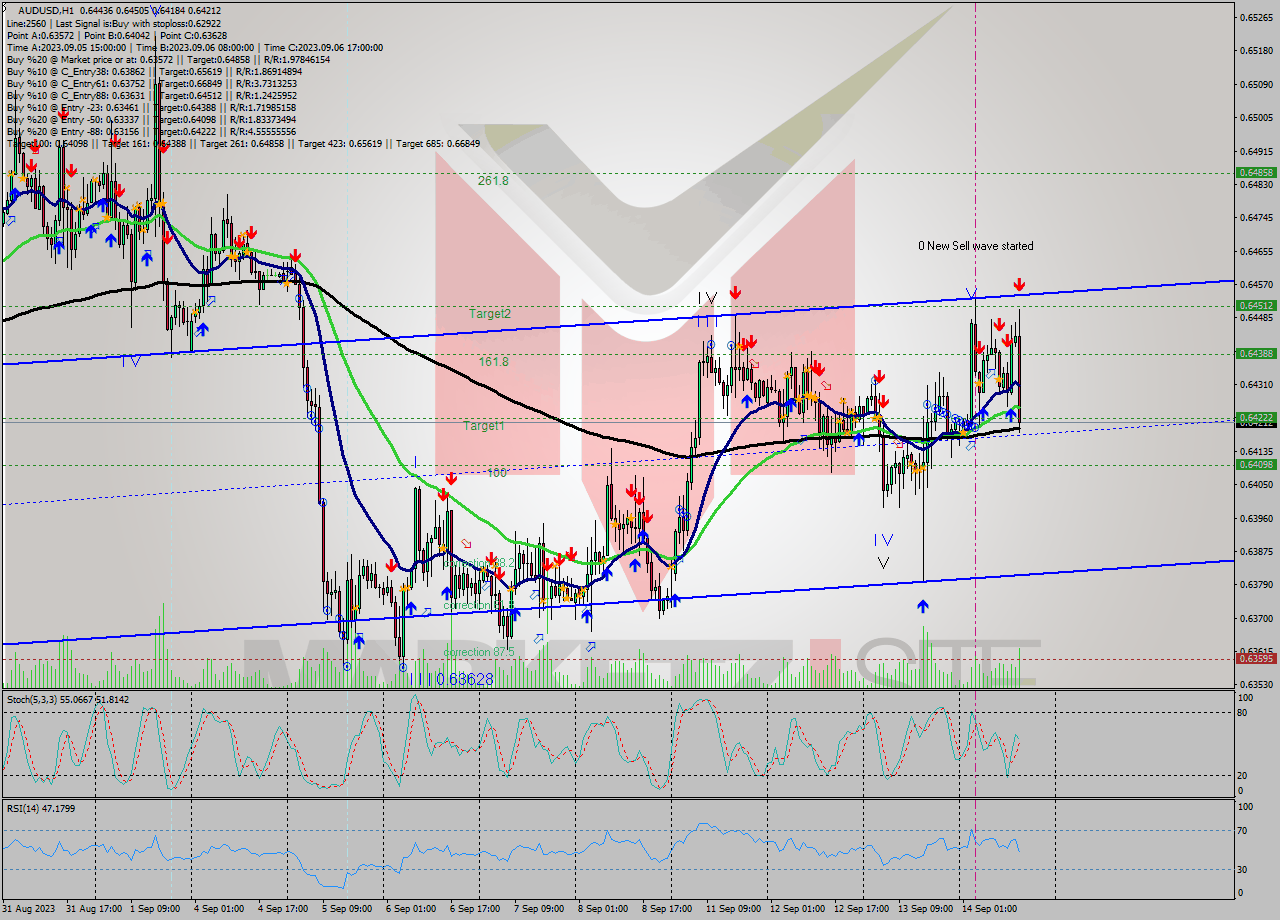
Task: Click the green 0.64512 price tag
Action: coord(1255,305)
